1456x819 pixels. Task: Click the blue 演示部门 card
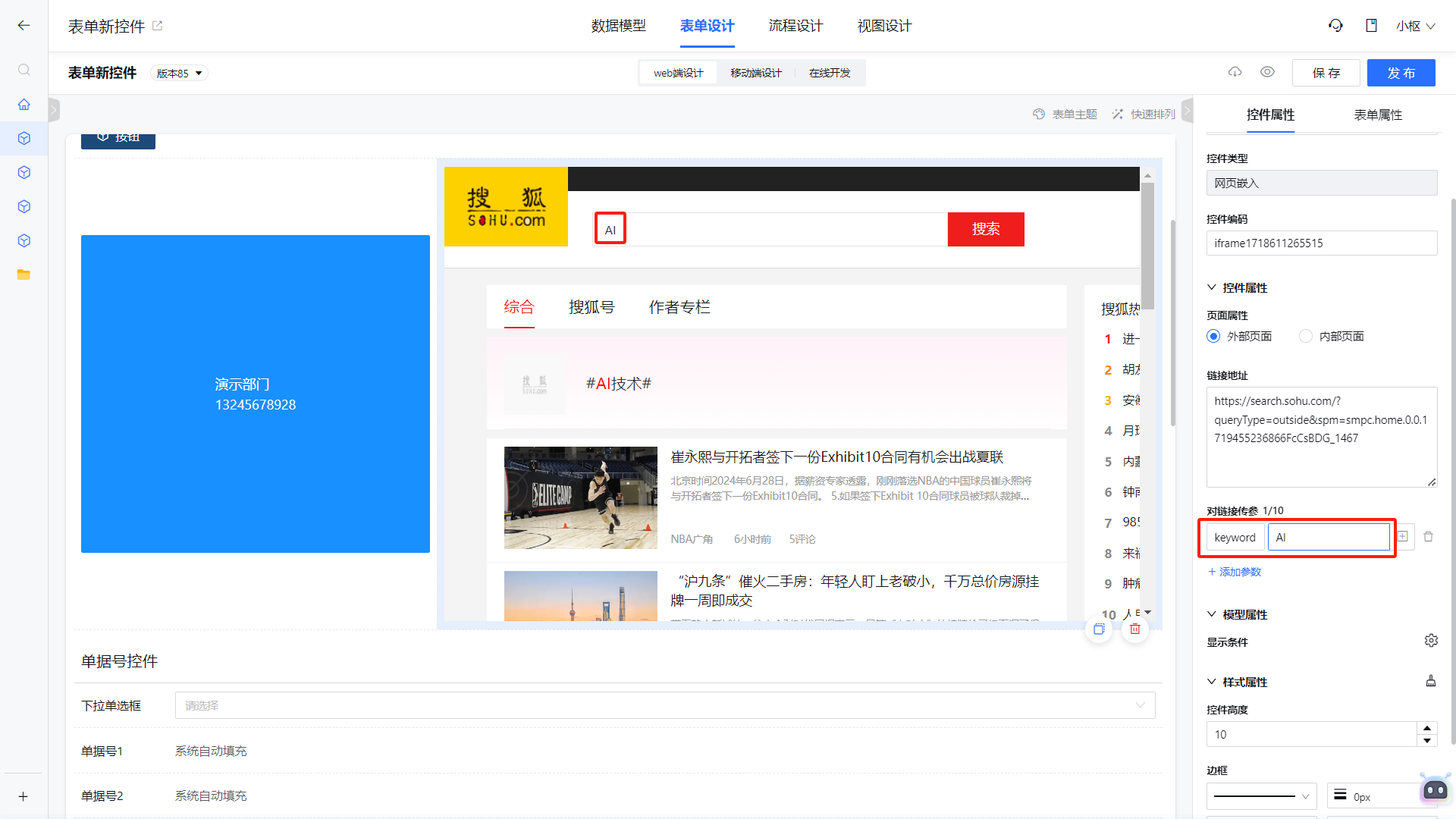(x=256, y=394)
